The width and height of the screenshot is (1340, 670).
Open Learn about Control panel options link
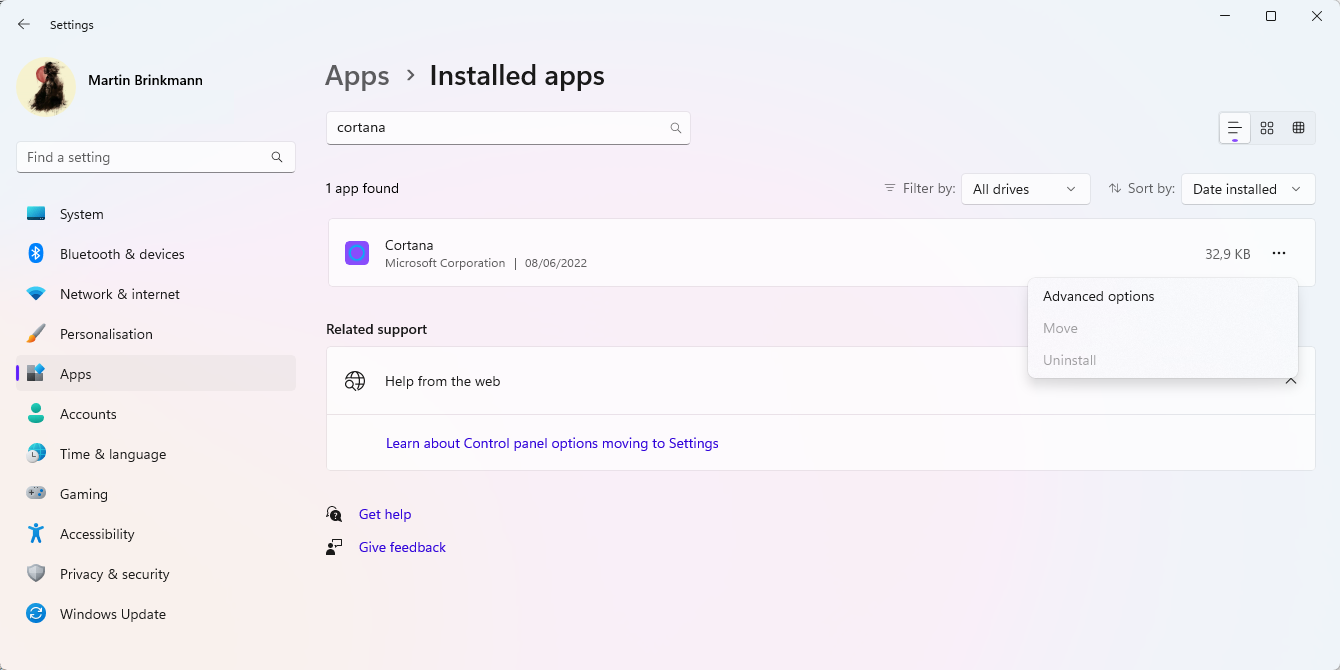pos(552,443)
